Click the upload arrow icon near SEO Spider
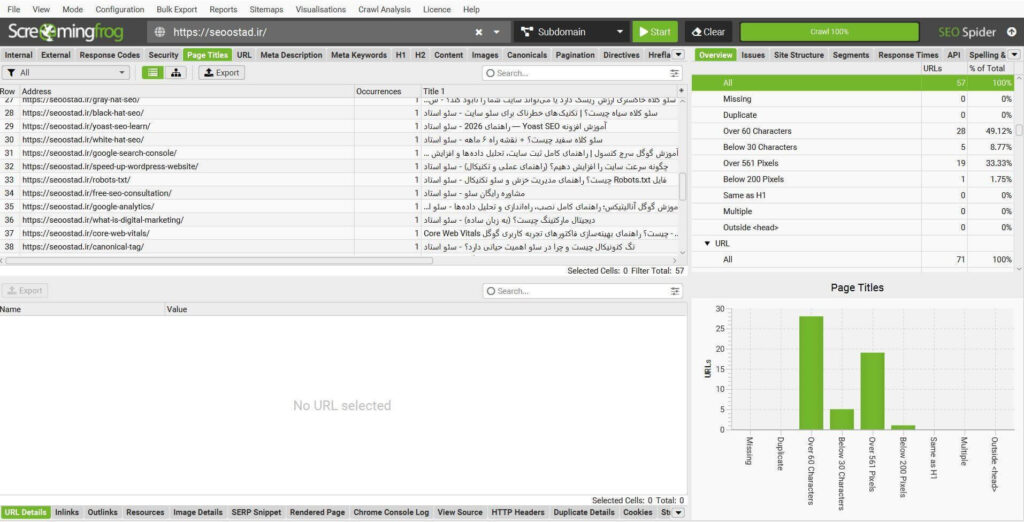This screenshot has width=1024, height=522. click(1012, 32)
